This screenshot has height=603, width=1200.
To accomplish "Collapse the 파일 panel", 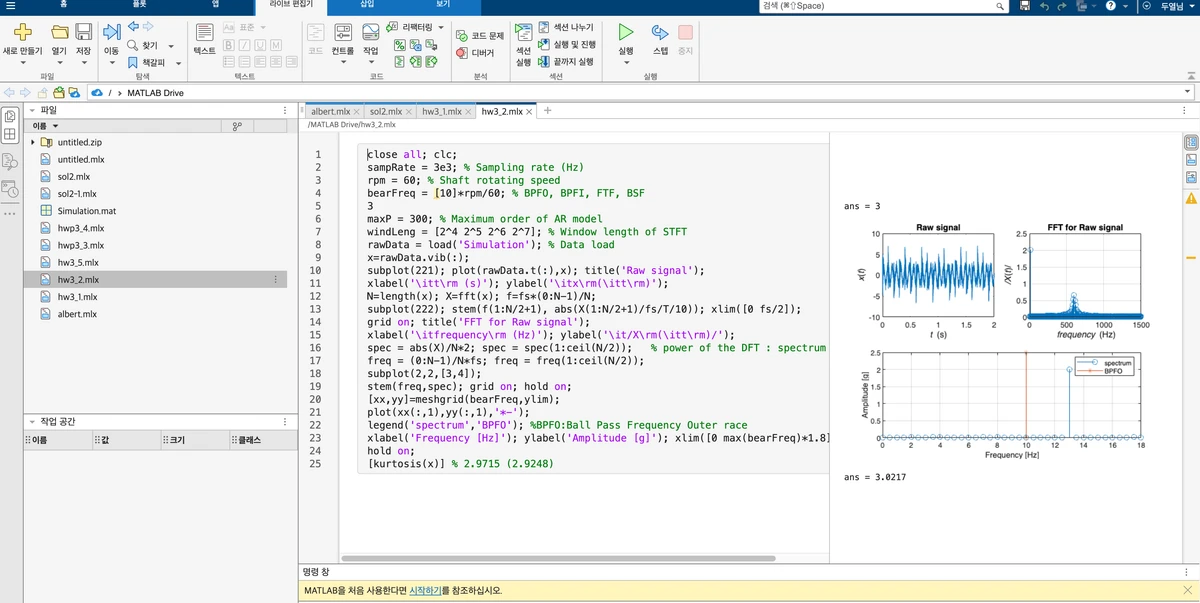I will click(31, 110).
